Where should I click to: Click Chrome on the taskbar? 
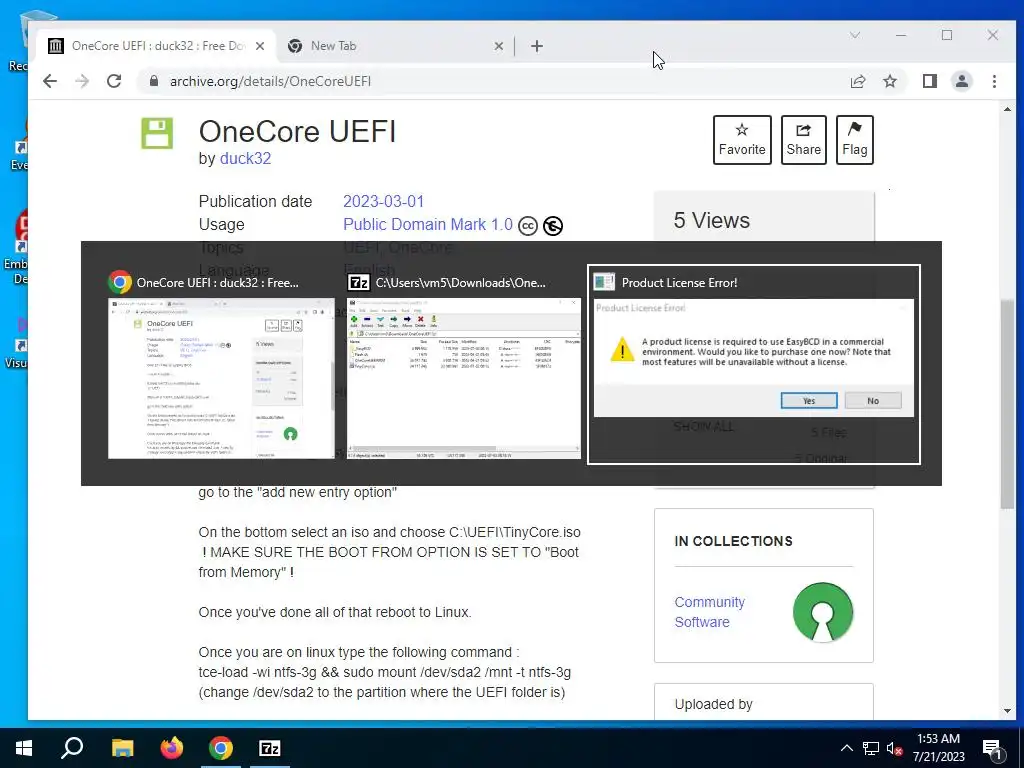click(x=221, y=748)
